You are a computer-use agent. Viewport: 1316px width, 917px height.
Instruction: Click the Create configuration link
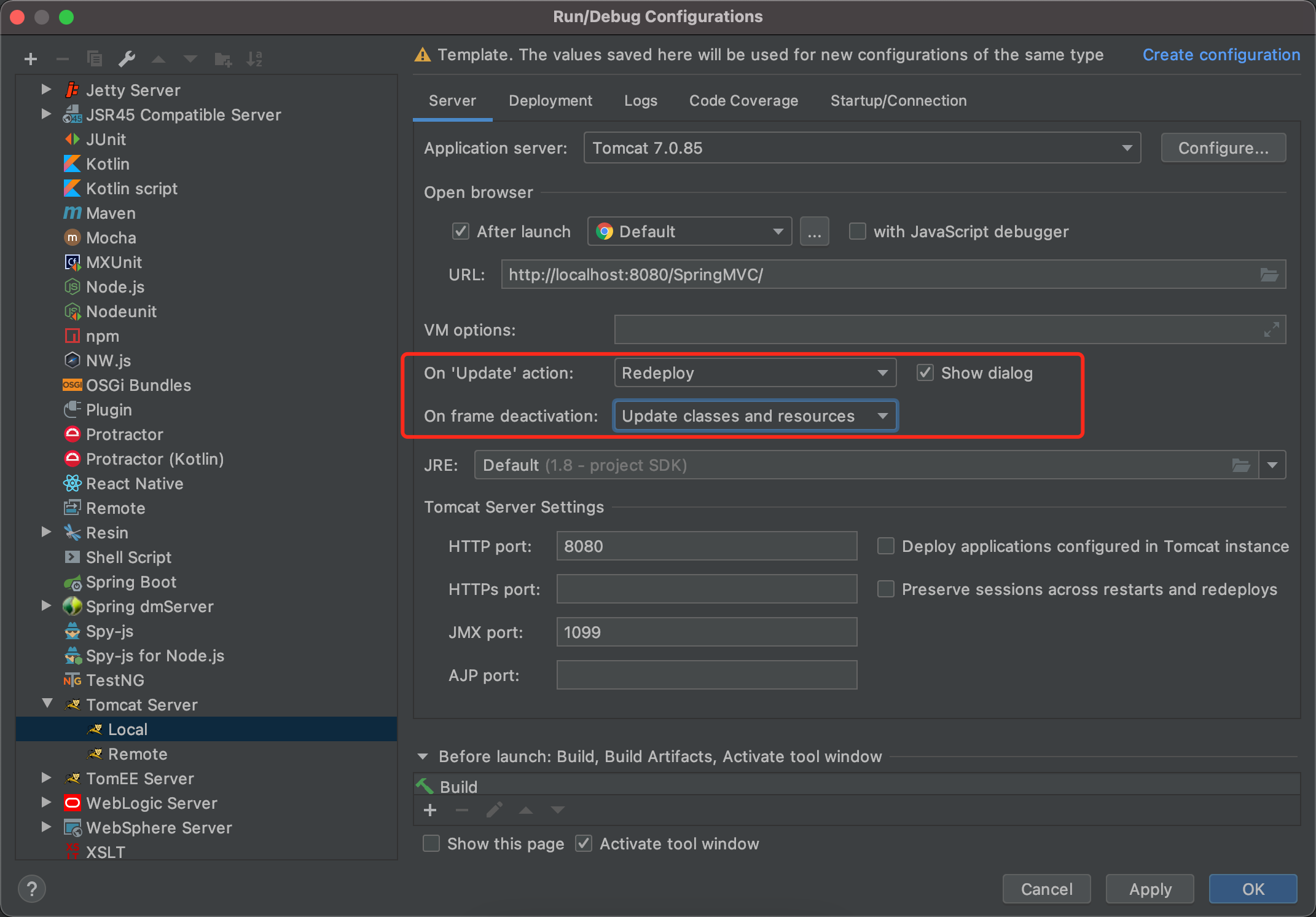(x=1221, y=55)
